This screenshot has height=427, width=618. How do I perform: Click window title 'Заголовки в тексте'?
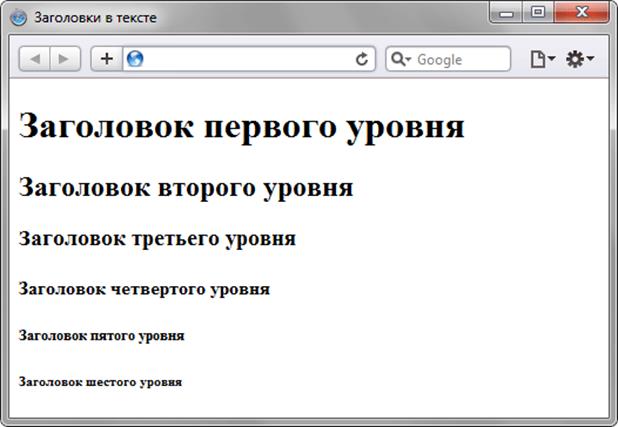pos(95,18)
